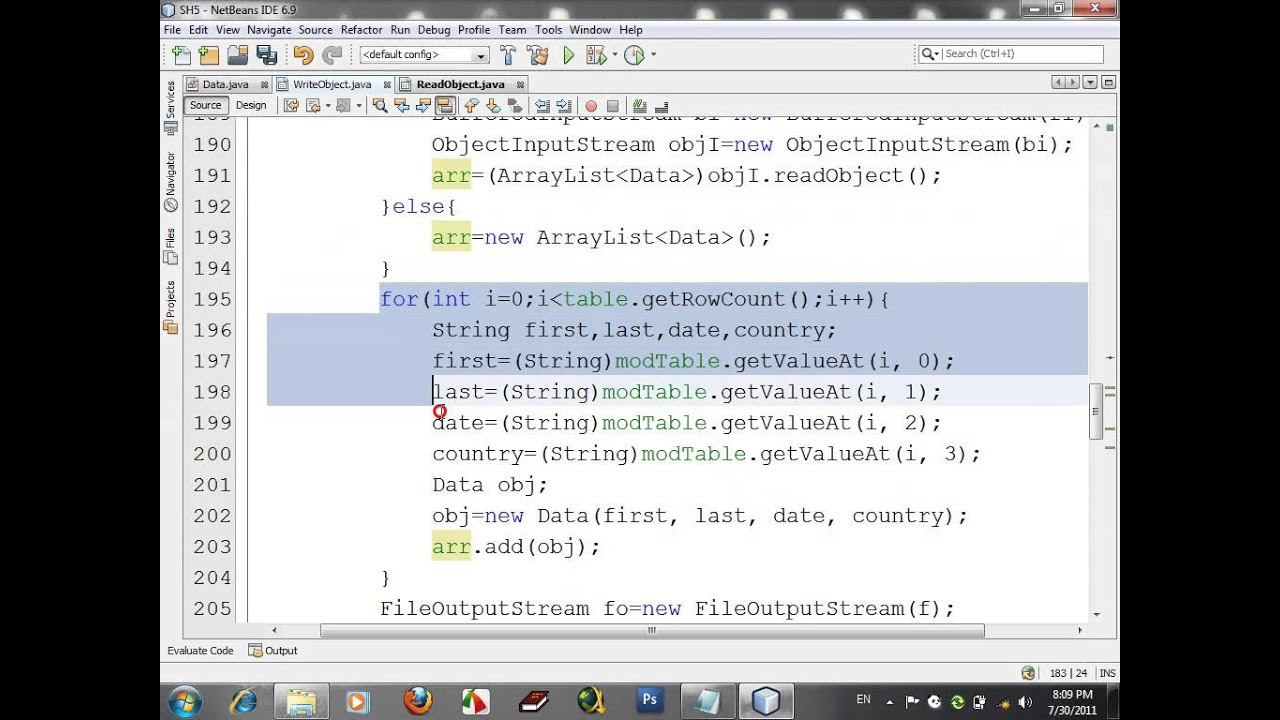Click the Last Edit icon in editor toolbar
1280x720 pixels.
291,105
